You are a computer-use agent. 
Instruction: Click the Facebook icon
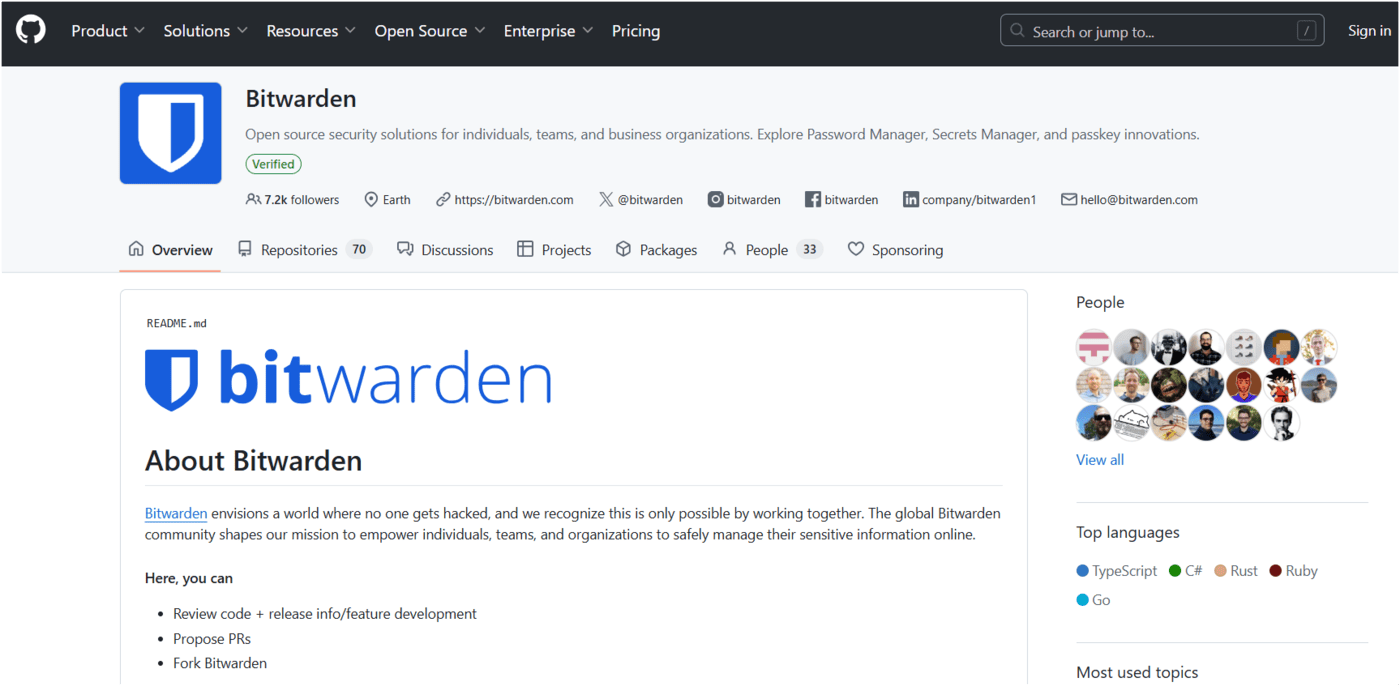tap(813, 200)
